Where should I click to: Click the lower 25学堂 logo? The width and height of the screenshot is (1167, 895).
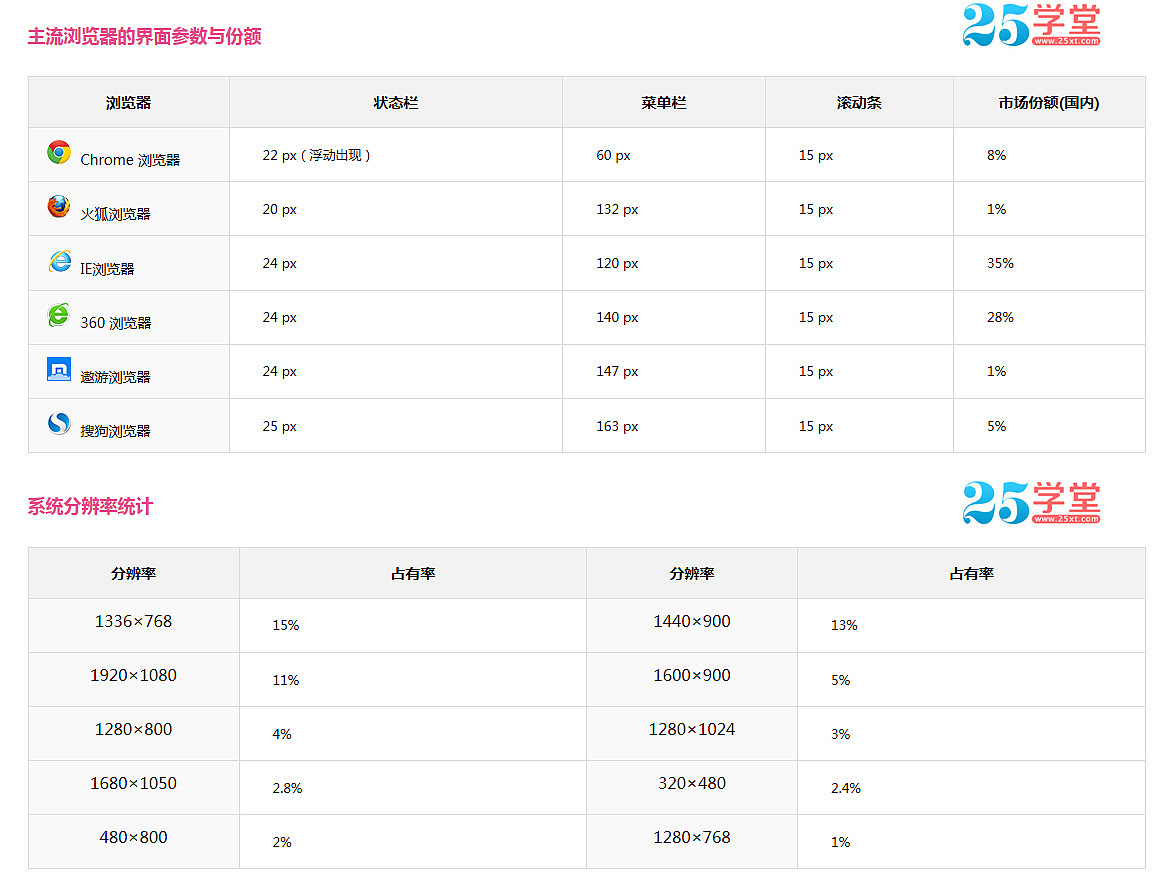1031,503
